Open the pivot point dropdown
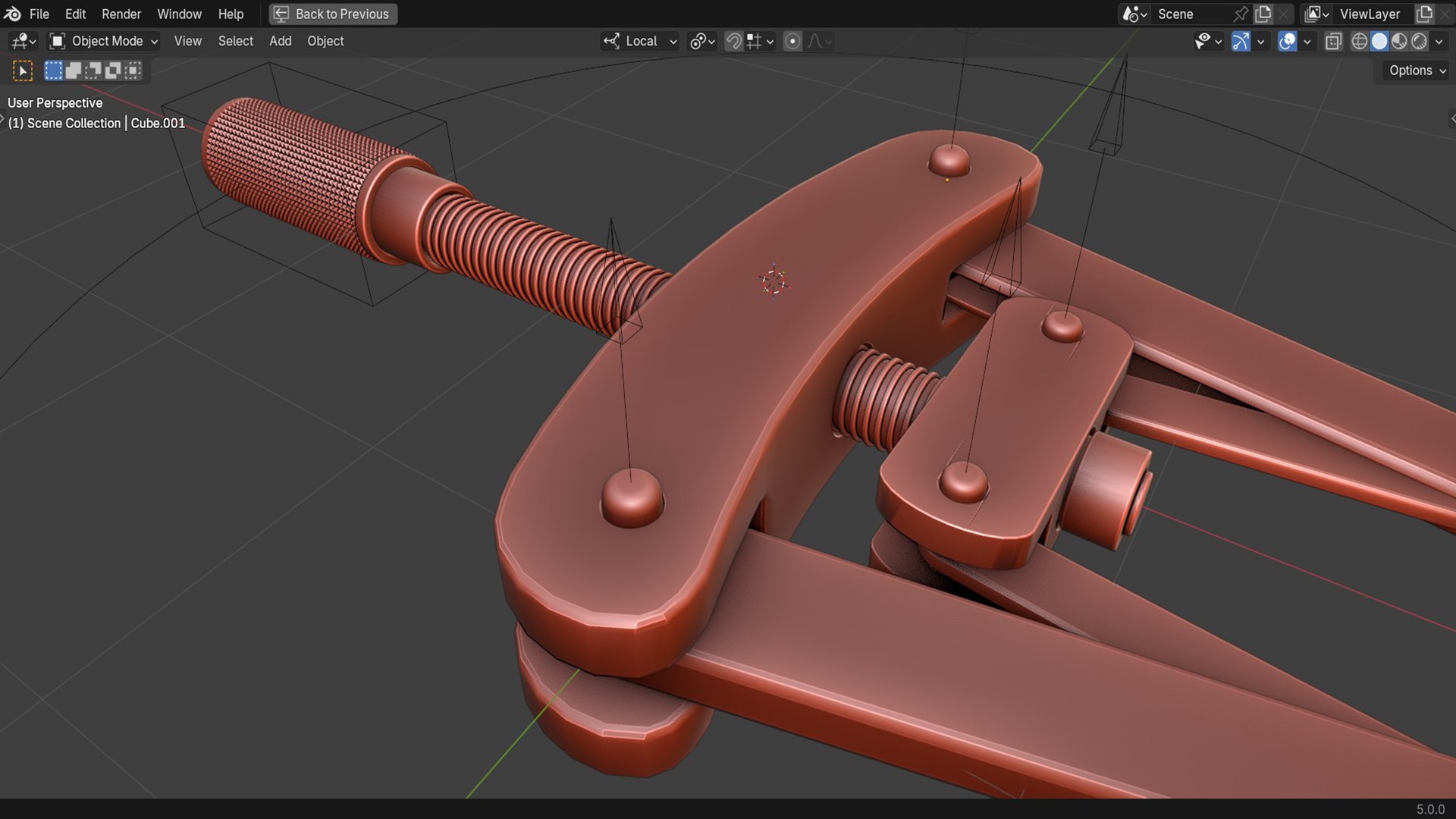1456x819 pixels. (702, 41)
